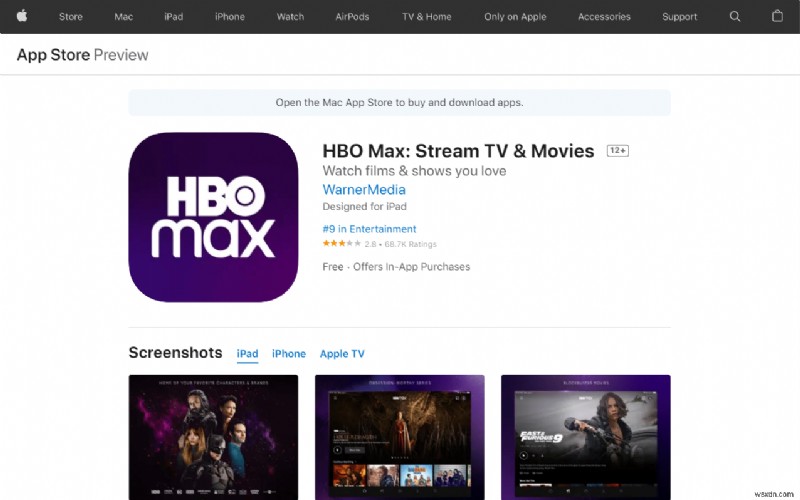This screenshot has width=800, height=500.
Task: Open the shopping bag icon
Action: point(777,16)
